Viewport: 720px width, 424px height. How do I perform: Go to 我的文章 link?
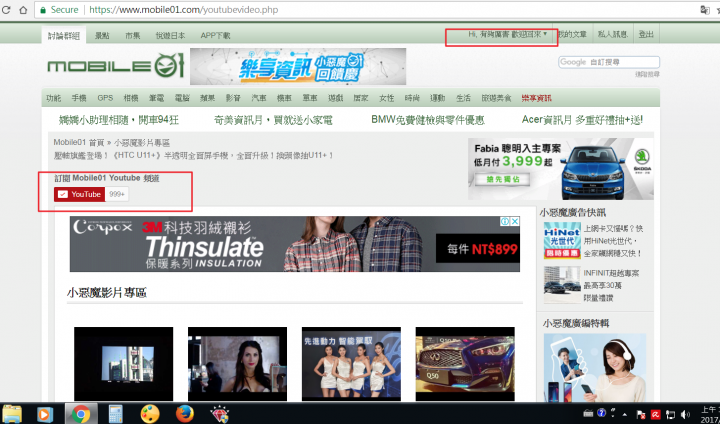(x=572, y=34)
